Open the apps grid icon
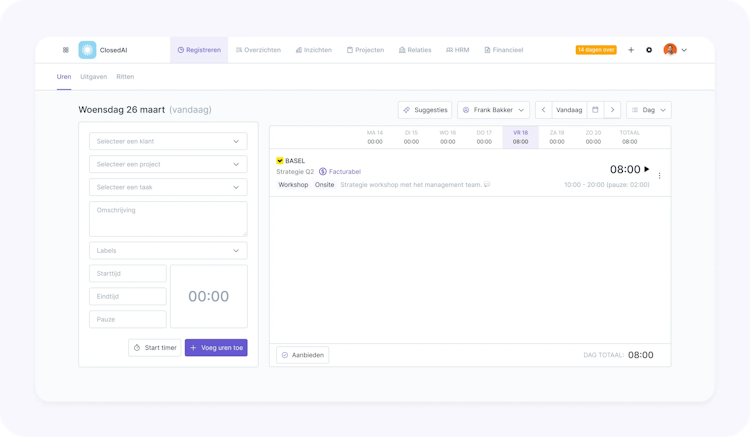The height and width of the screenshot is (437, 750). click(66, 50)
